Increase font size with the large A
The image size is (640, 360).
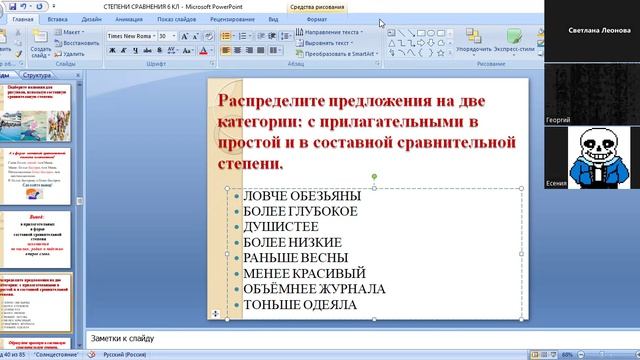(x=184, y=36)
